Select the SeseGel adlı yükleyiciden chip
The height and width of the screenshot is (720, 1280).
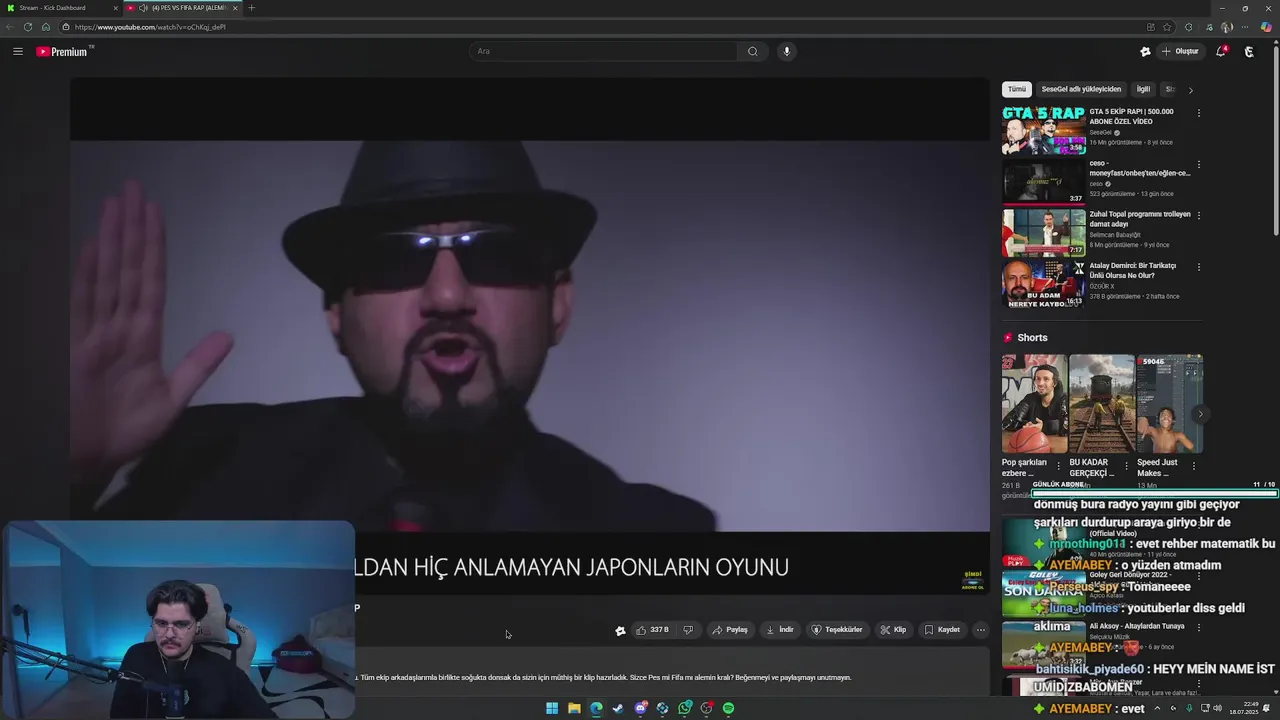1081,89
